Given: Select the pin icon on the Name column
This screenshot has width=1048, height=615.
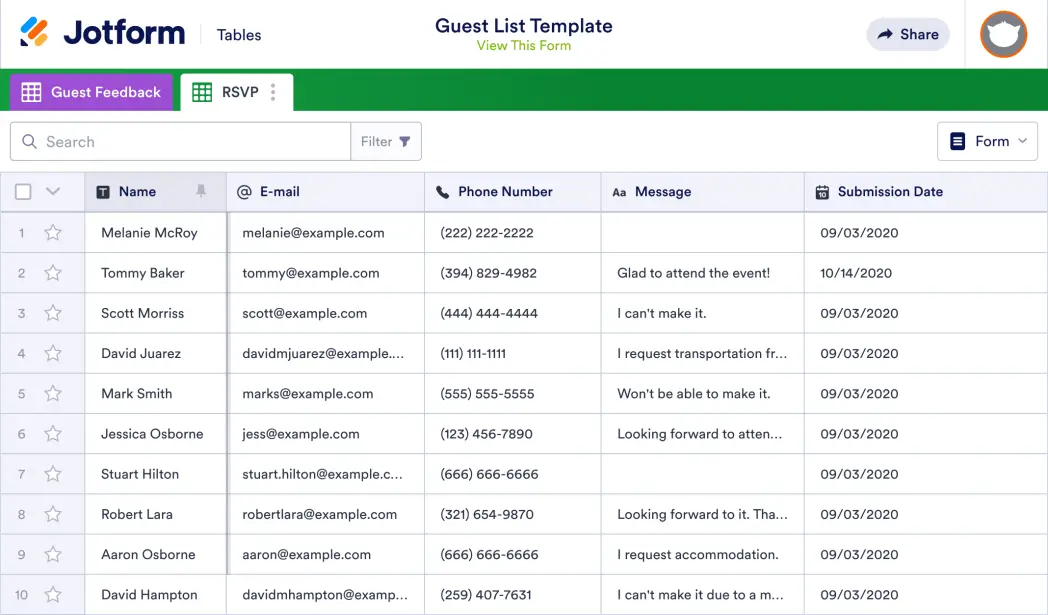Looking at the screenshot, I should coord(198,191).
